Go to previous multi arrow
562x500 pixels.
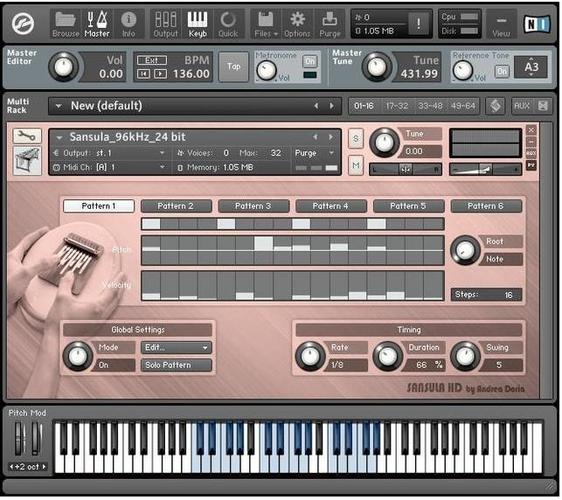pyautogui.click(x=316, y=106)
